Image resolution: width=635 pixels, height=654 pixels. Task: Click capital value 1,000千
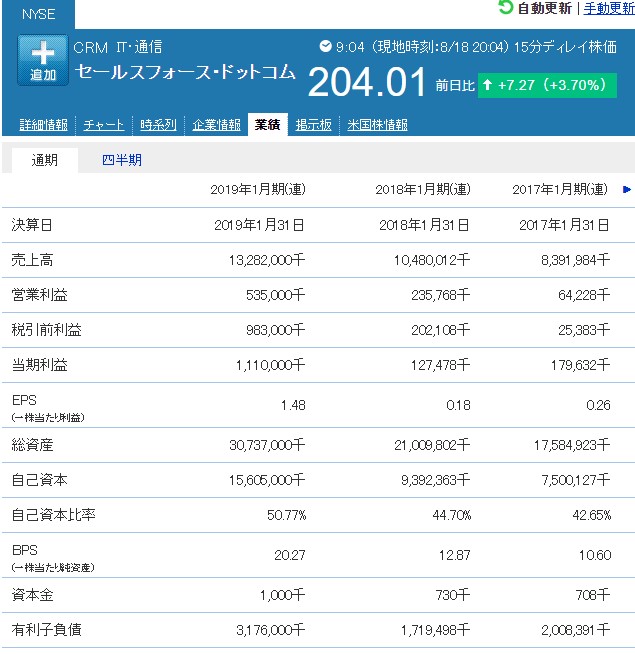[282, 596]
